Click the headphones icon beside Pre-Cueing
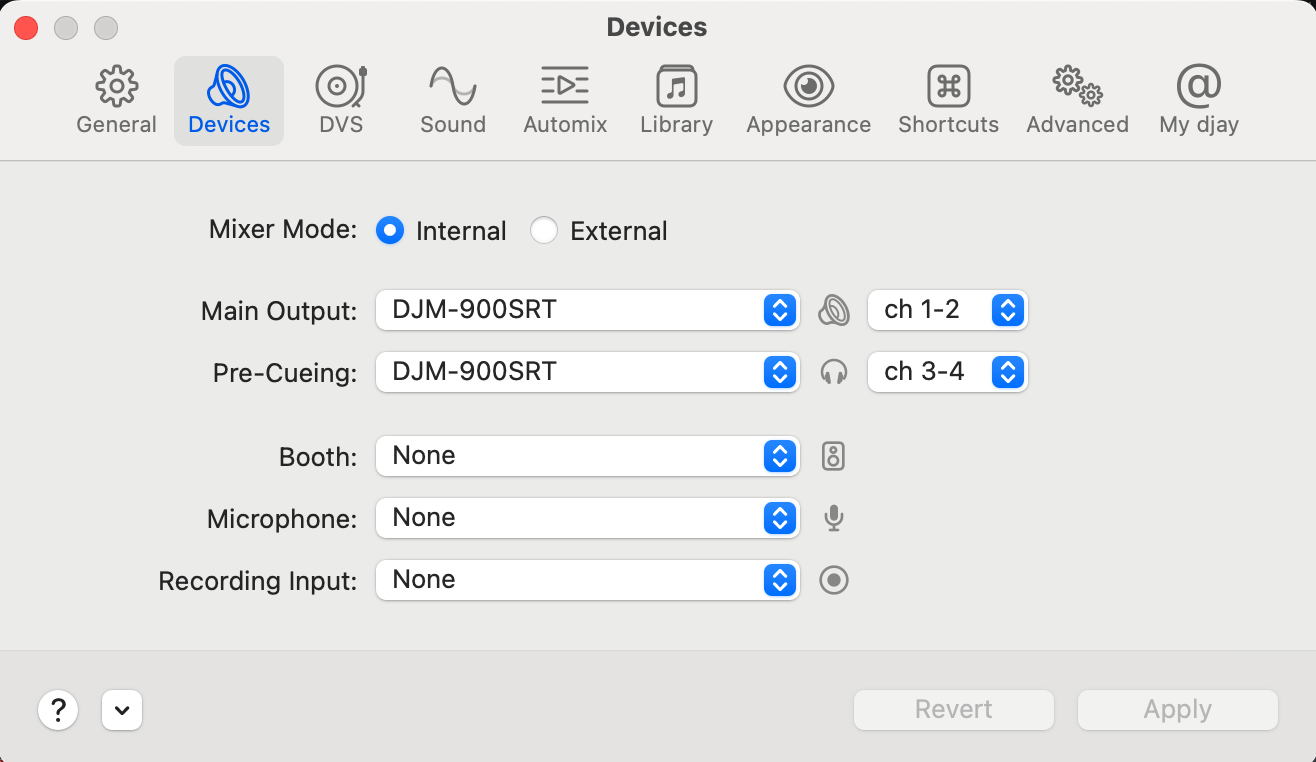Viewport: 1316px width, 762px height. 833,372
